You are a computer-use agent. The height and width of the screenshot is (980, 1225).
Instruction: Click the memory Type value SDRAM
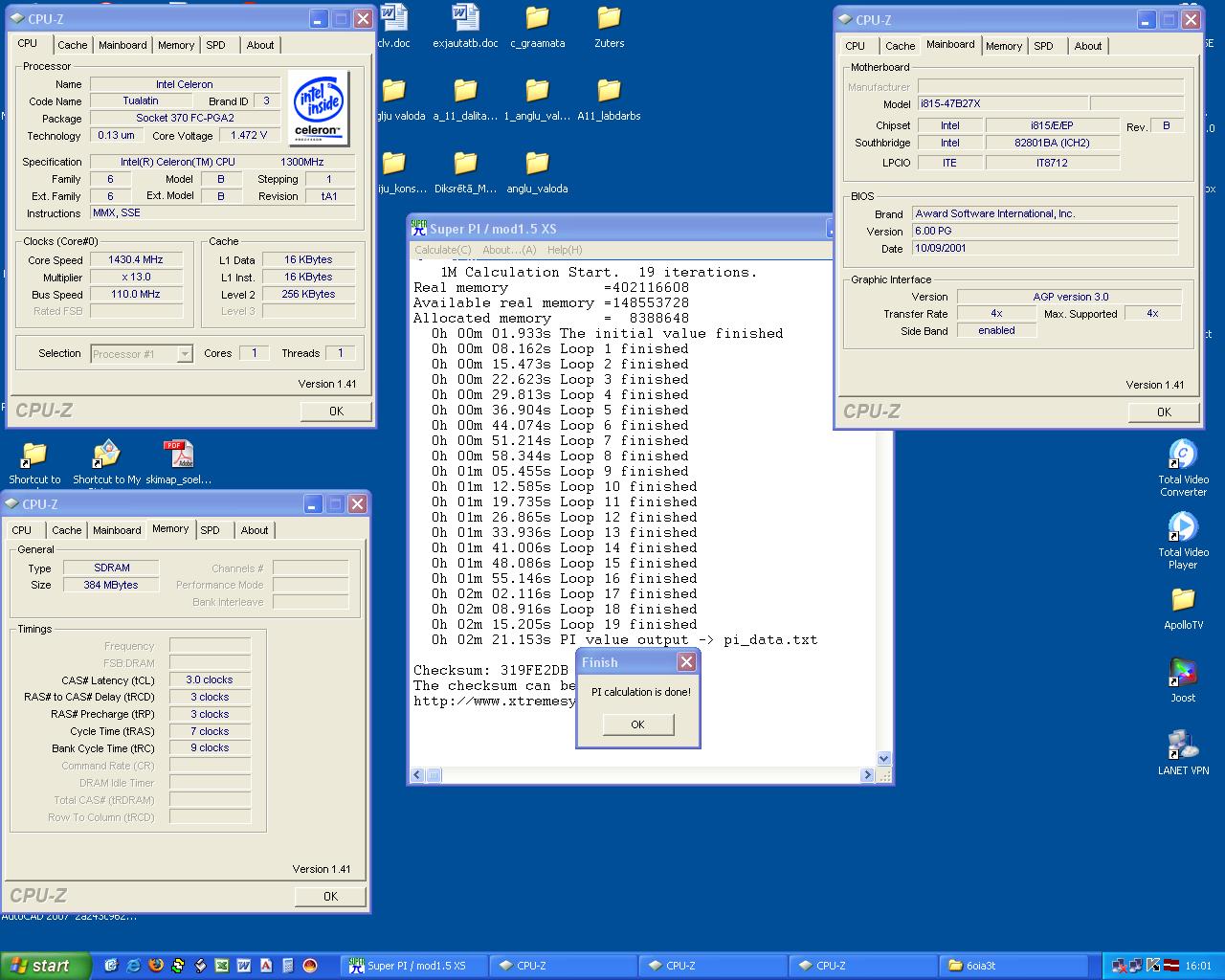[x=111, y=568]
